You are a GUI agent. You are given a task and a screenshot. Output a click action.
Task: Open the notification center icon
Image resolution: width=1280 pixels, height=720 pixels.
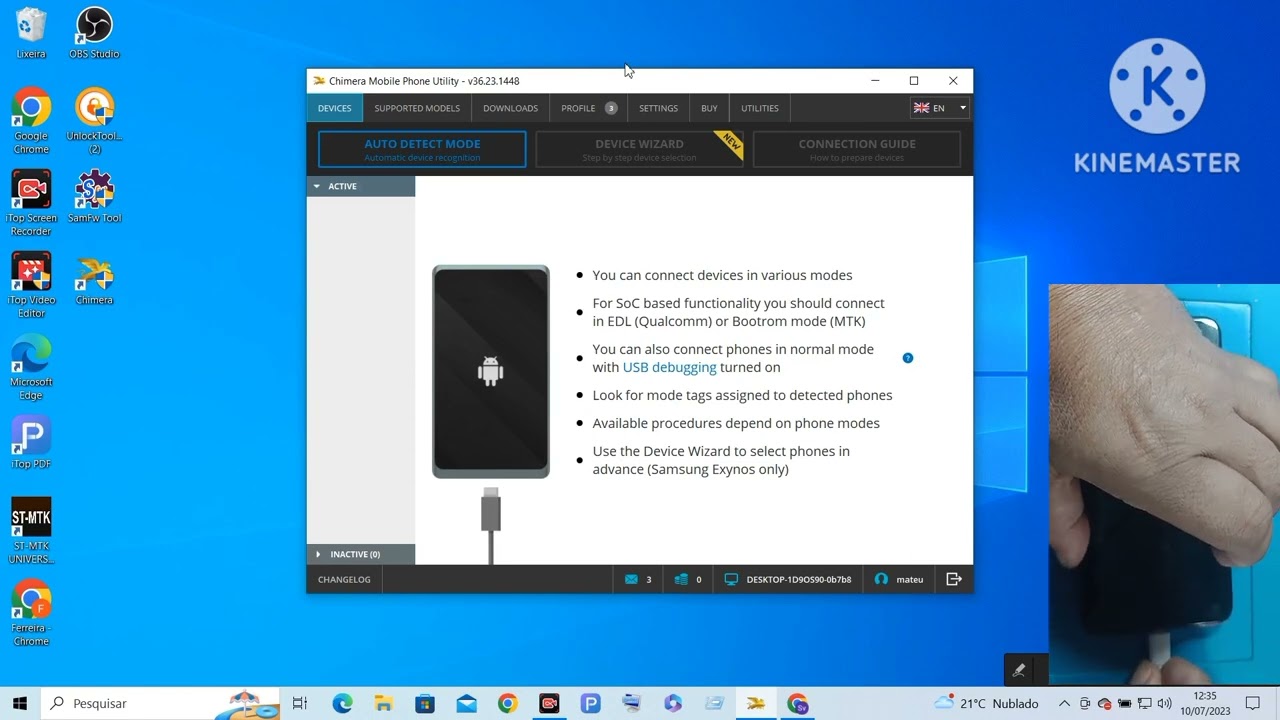1253,704
